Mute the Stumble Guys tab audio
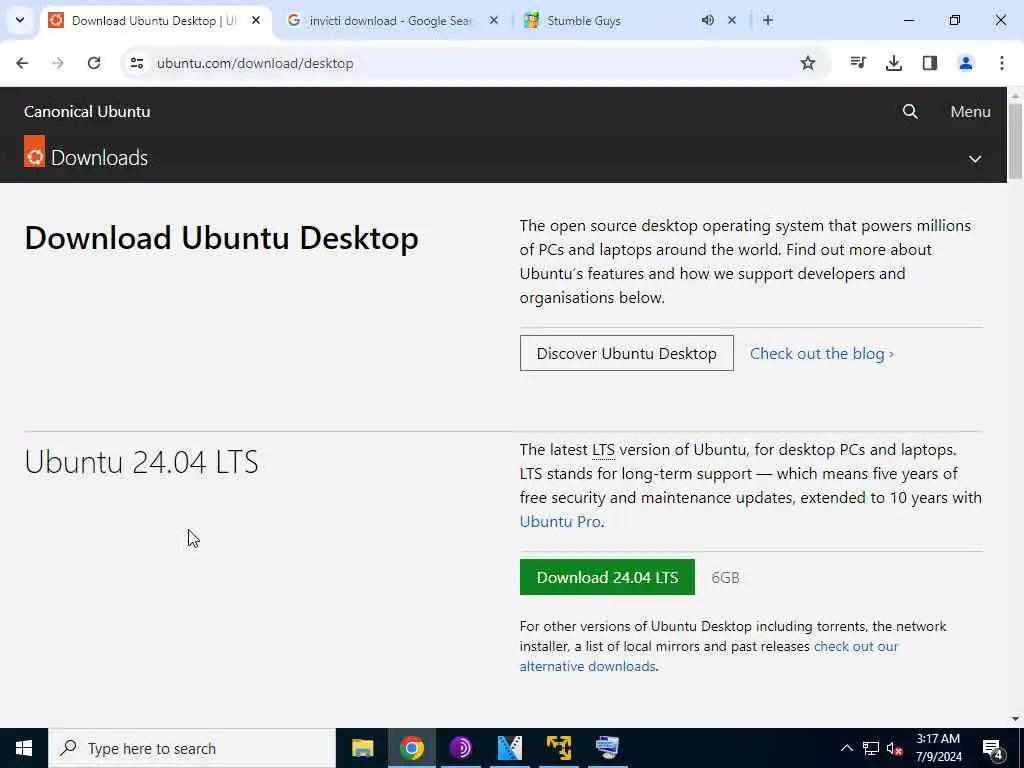1024x768 pixels. (707, 20)
